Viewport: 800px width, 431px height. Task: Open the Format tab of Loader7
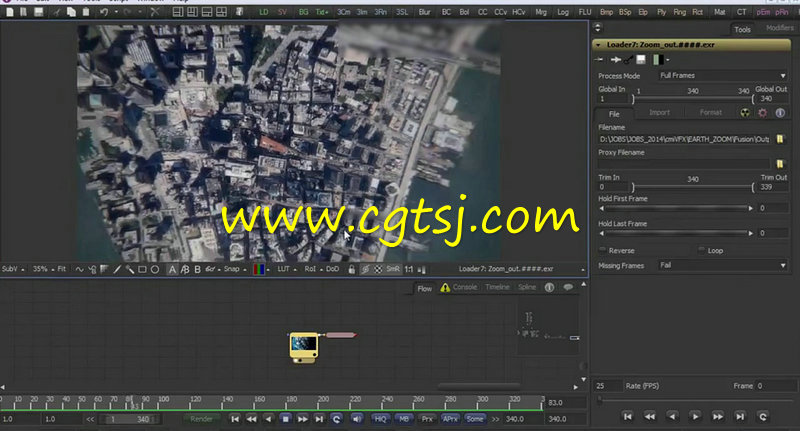pyautogui.click(x=711, y=113)
